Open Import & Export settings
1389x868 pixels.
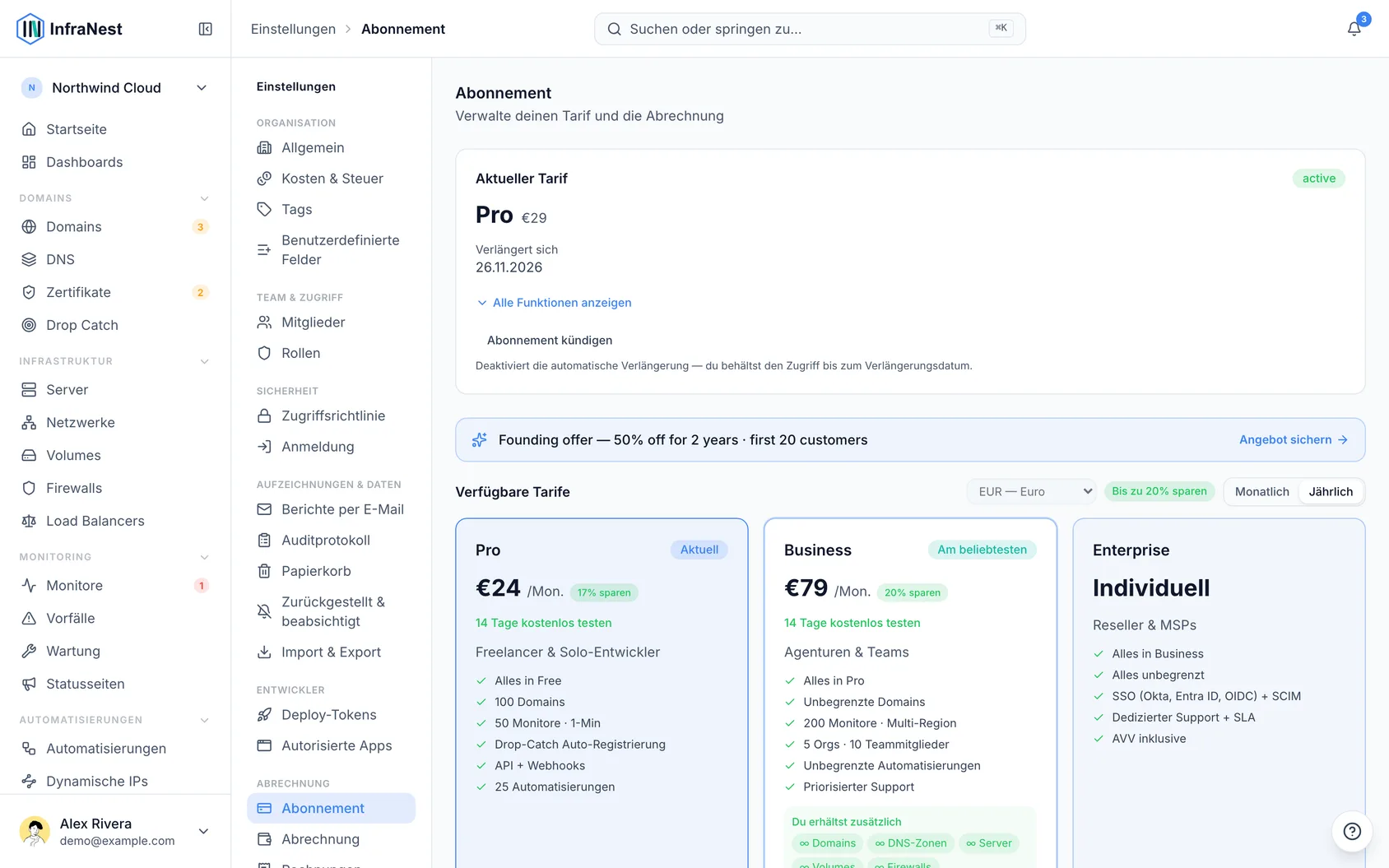click(x=331, y=652)
